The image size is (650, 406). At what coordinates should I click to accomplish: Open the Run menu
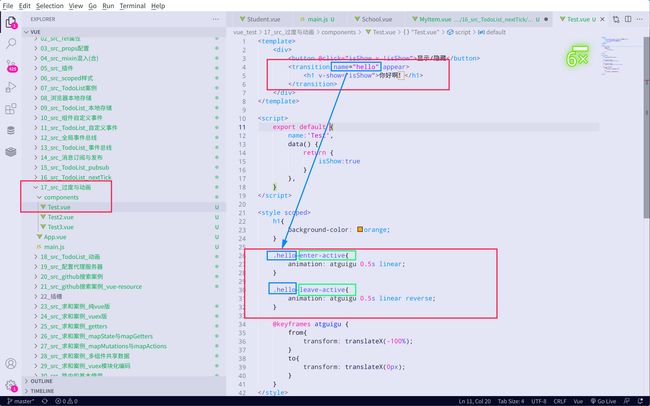click(108, 6)
